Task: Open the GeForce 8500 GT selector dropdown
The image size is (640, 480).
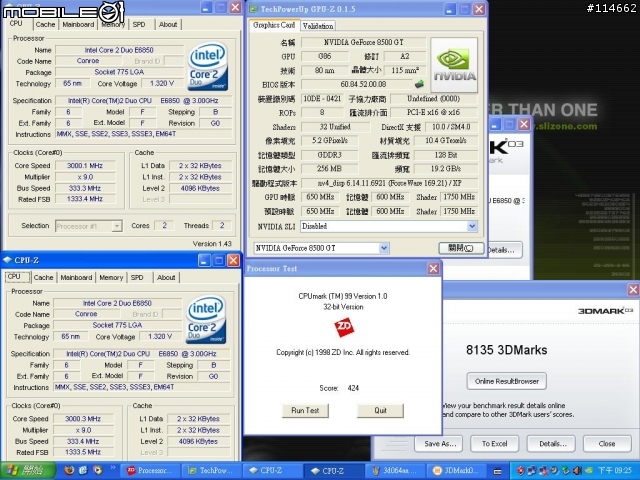Action: 384,248
